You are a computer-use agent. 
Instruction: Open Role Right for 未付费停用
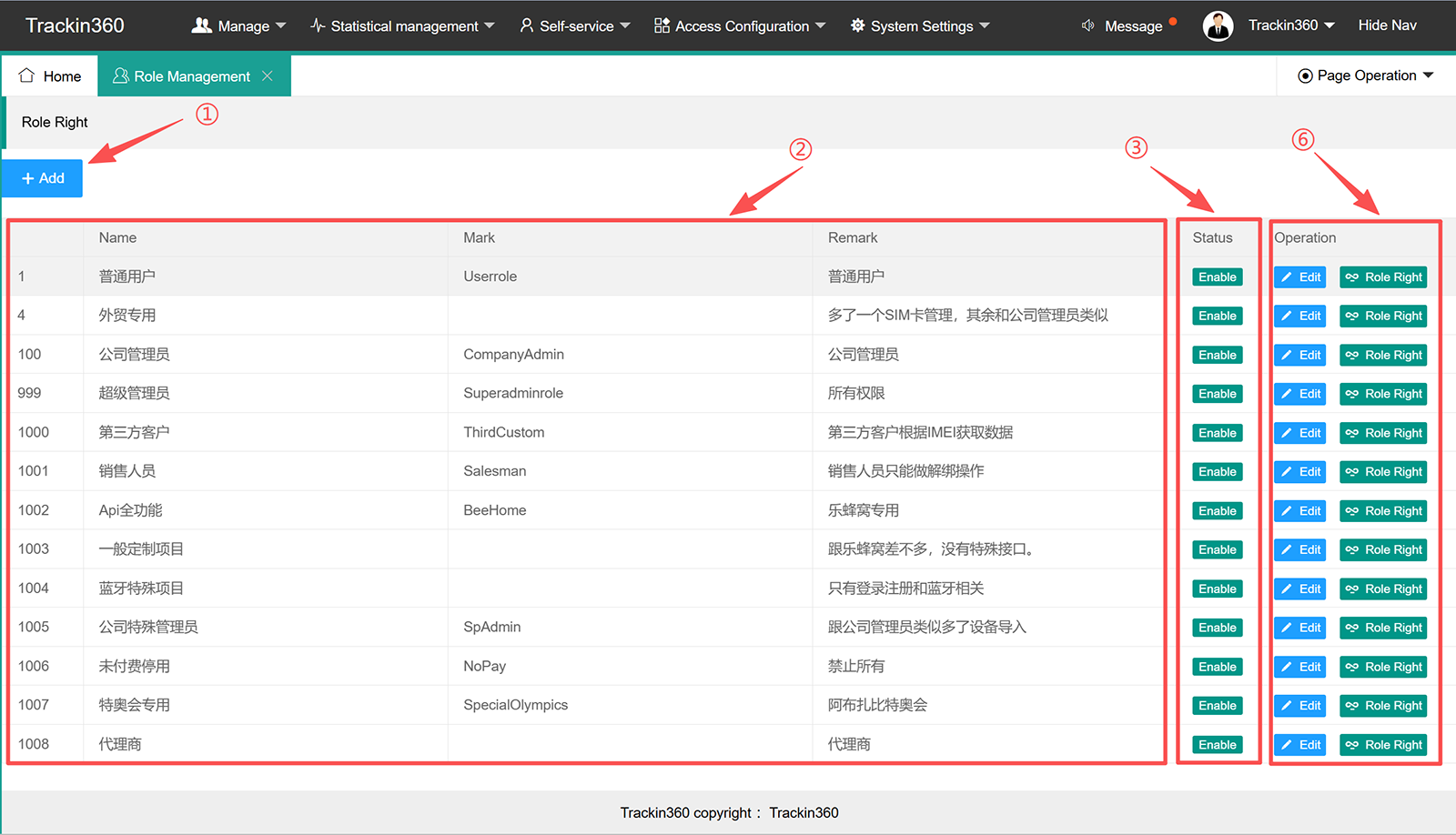tap(1383, 667)
